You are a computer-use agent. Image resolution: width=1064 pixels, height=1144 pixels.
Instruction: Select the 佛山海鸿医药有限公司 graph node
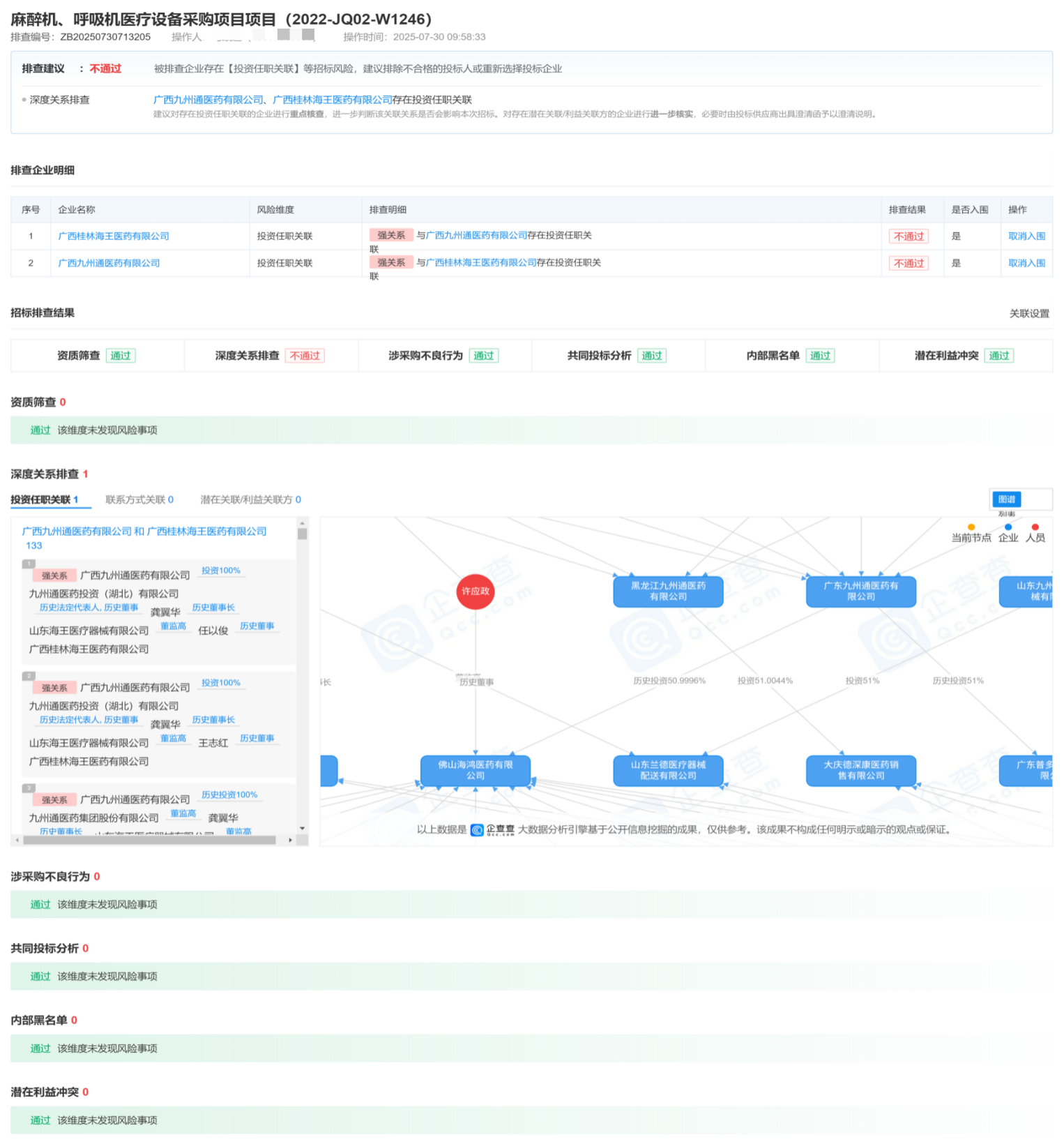(x=476, y=770)
